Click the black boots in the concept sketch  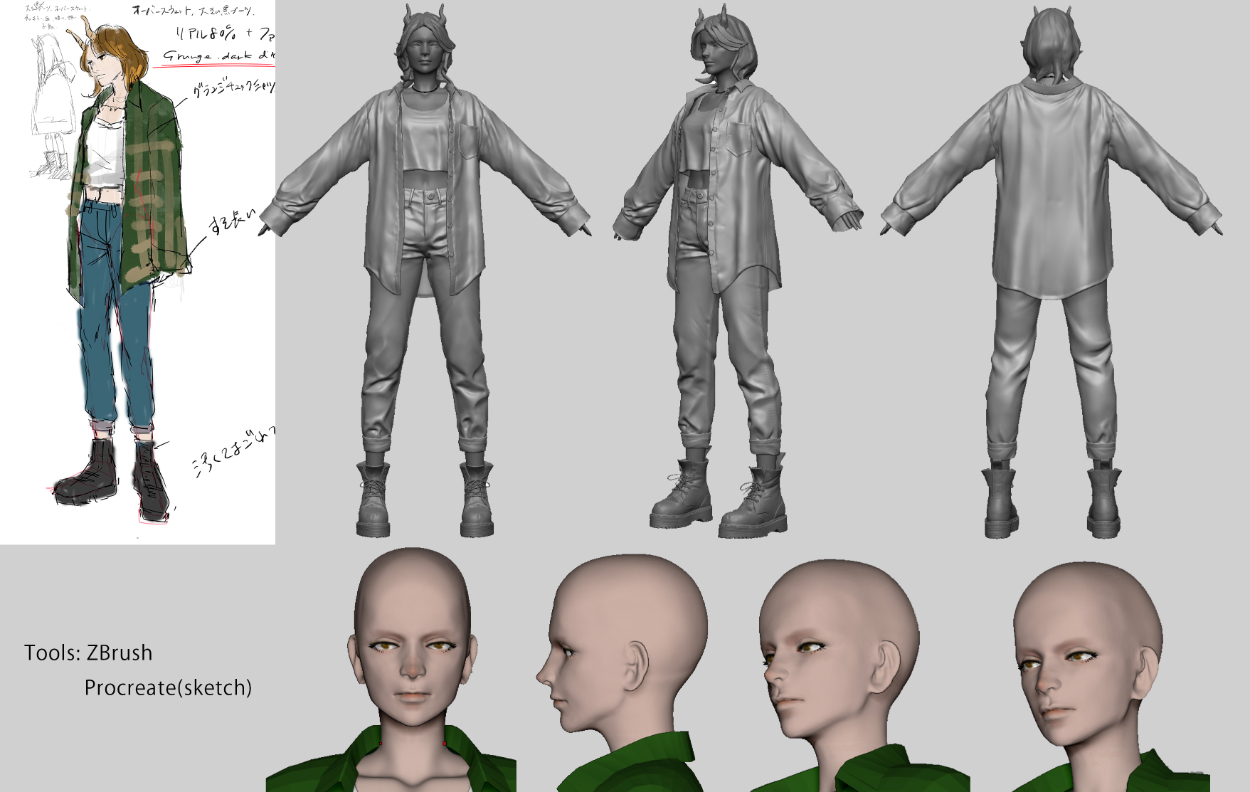click(x=110, y=475)
